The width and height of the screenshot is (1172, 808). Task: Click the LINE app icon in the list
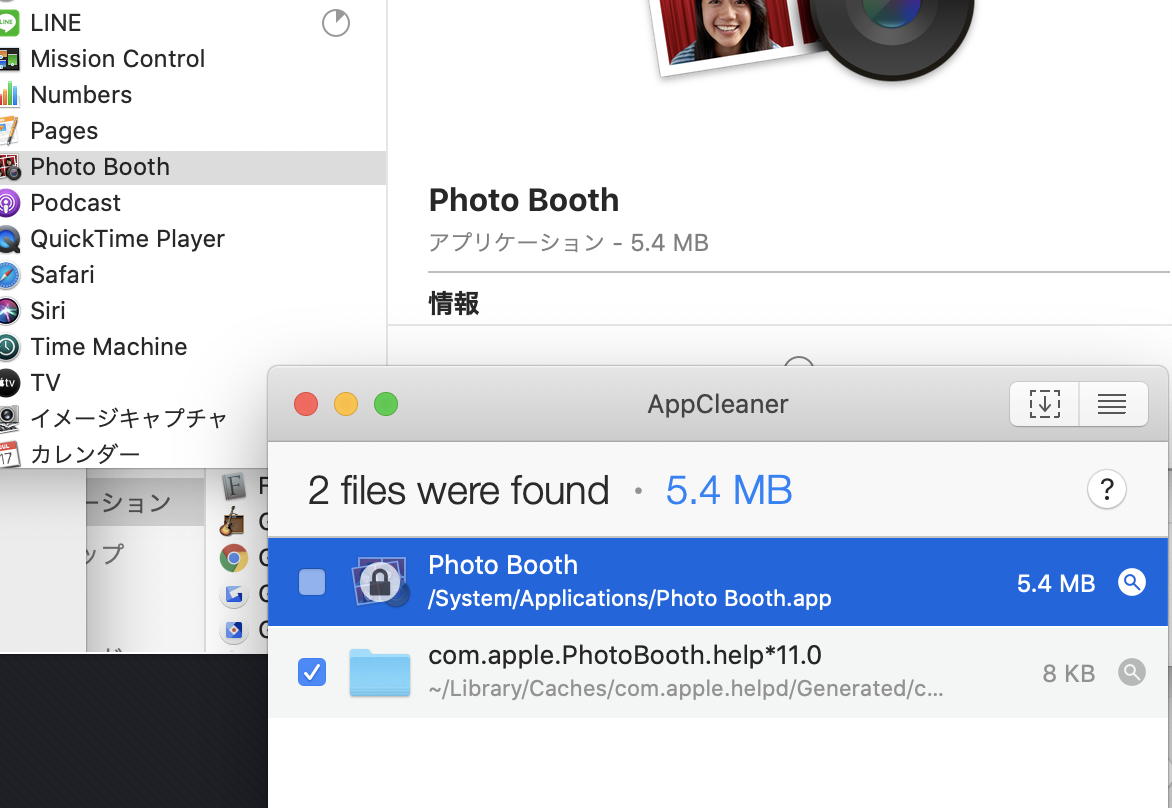click(7, 23)
